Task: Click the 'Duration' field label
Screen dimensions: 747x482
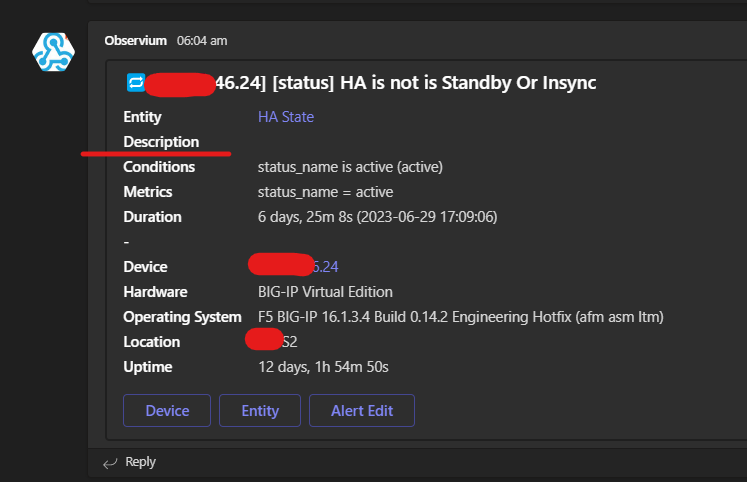Action: tap(152, 217)
